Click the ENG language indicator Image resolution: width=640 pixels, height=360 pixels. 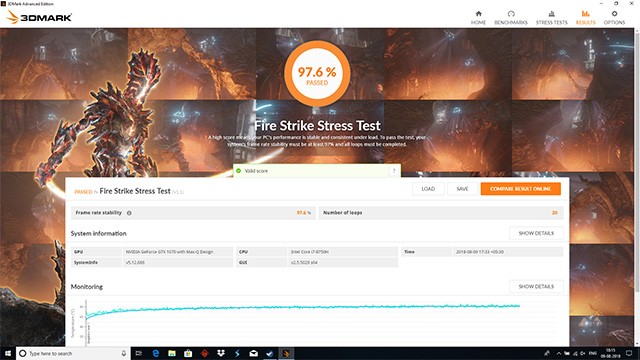593,353
